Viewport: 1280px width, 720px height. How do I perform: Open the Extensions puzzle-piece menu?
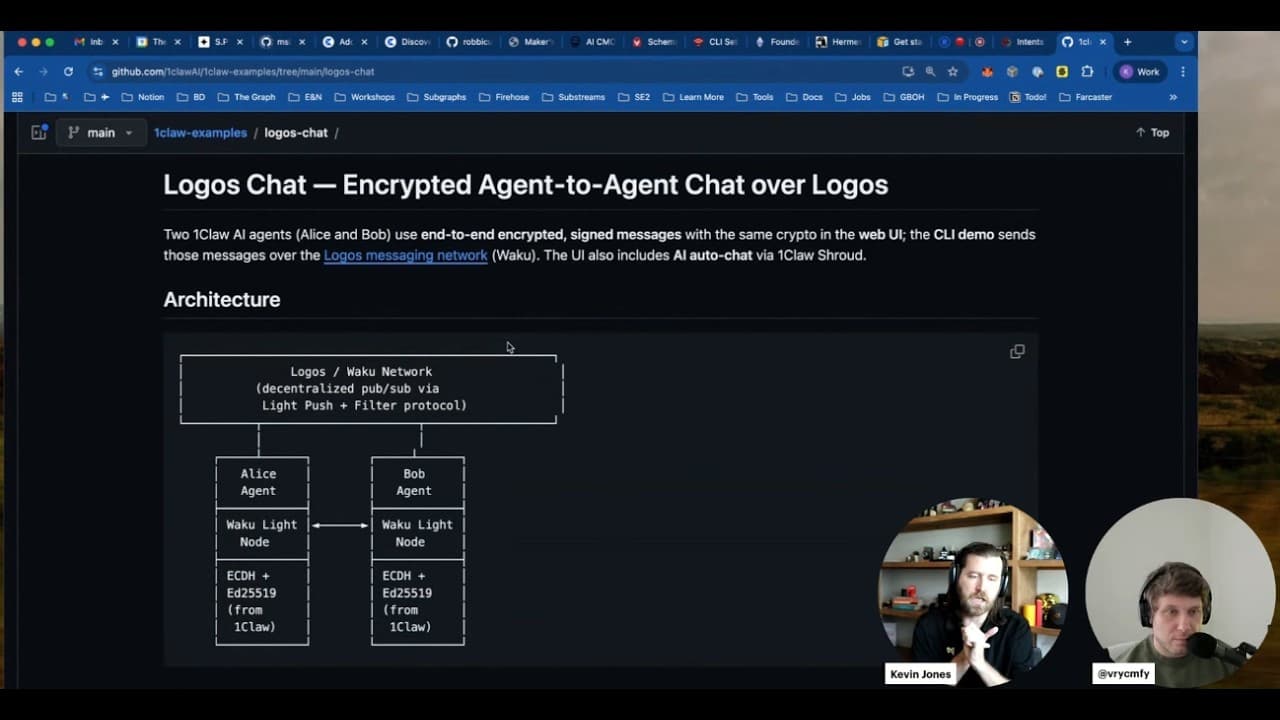(x=1087, y=72)
